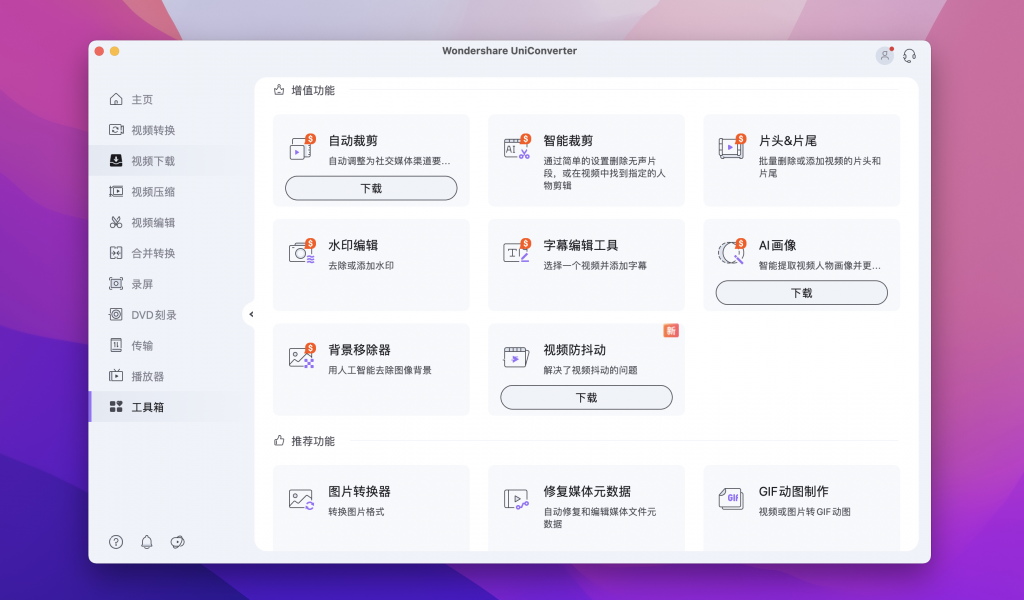1024x600 pixels.
Task: Show notifications via the bell icon
Action: click(146, 541)
